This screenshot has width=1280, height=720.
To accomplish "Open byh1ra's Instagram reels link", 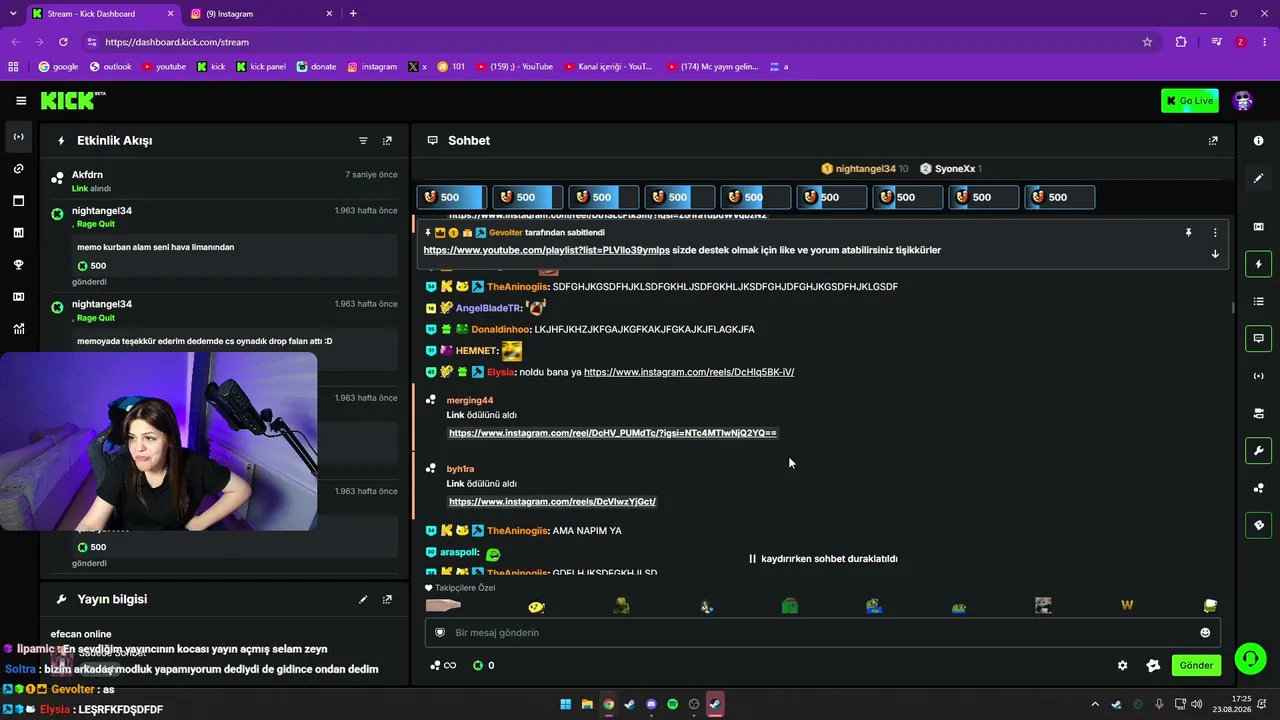I will (552, 501).
